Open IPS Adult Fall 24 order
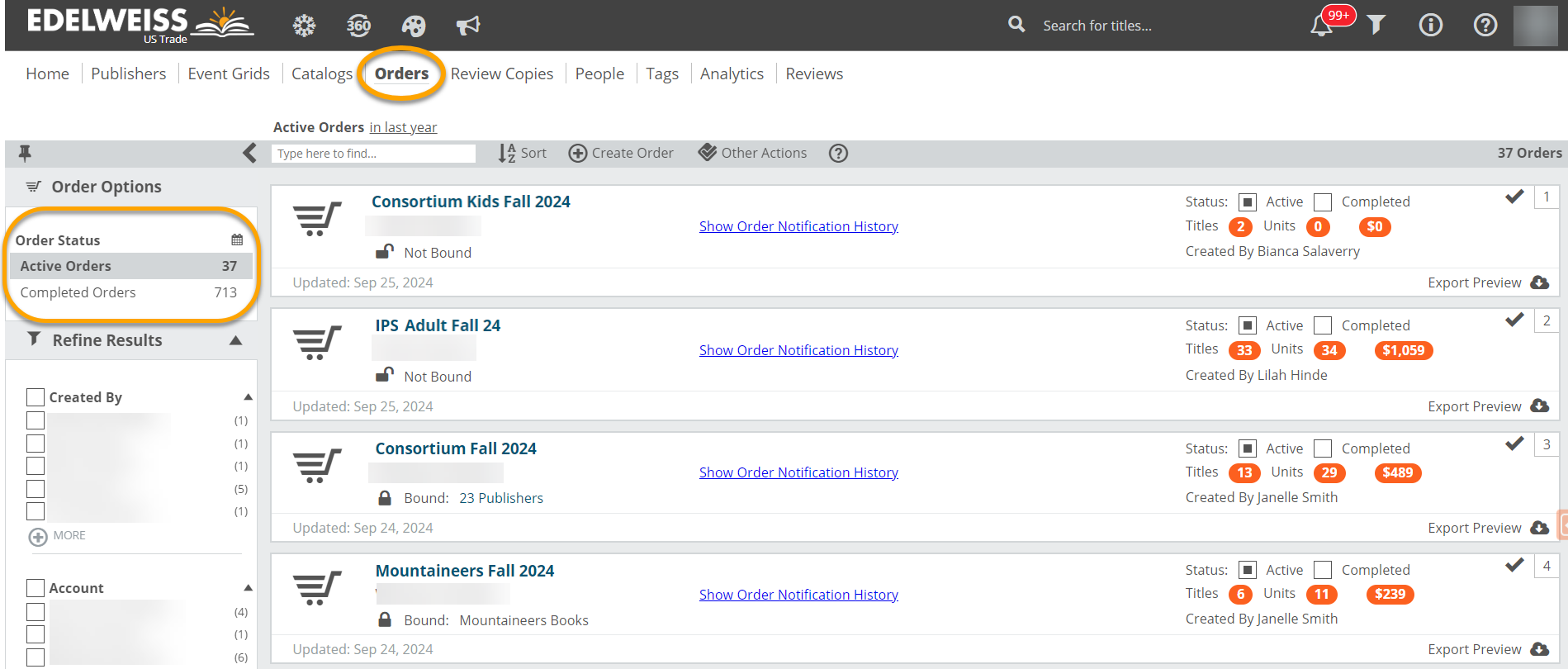This screenshot has height=669, width=1568. 438,325
